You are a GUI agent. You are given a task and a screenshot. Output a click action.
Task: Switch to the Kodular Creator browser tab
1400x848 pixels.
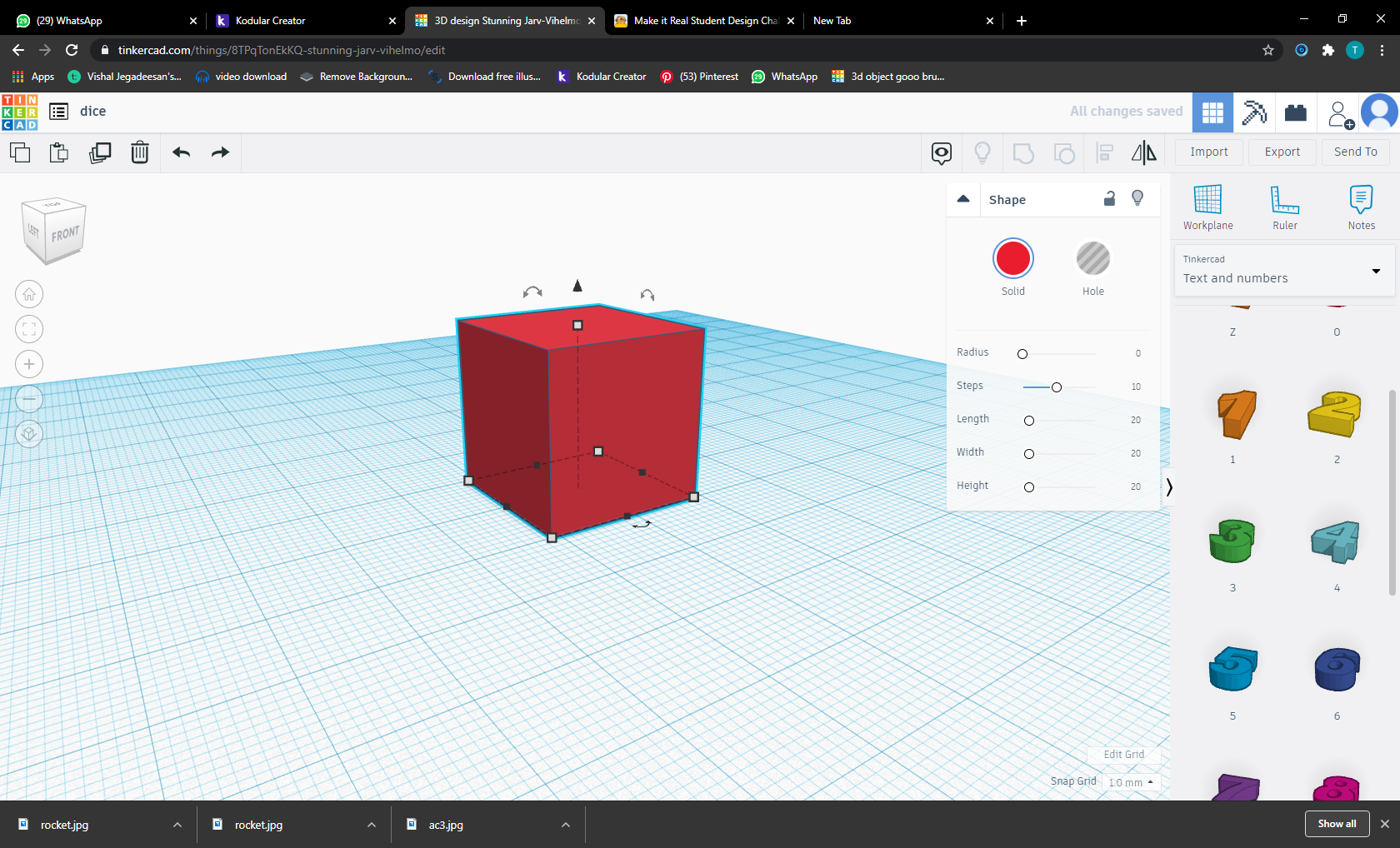tap(305, 21)
